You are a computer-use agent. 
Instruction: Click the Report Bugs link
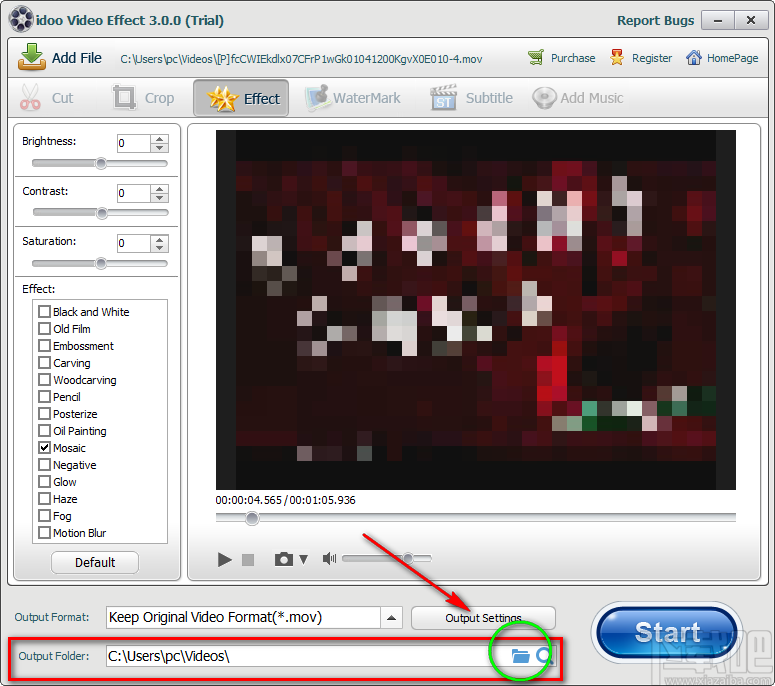click(655, 20)
